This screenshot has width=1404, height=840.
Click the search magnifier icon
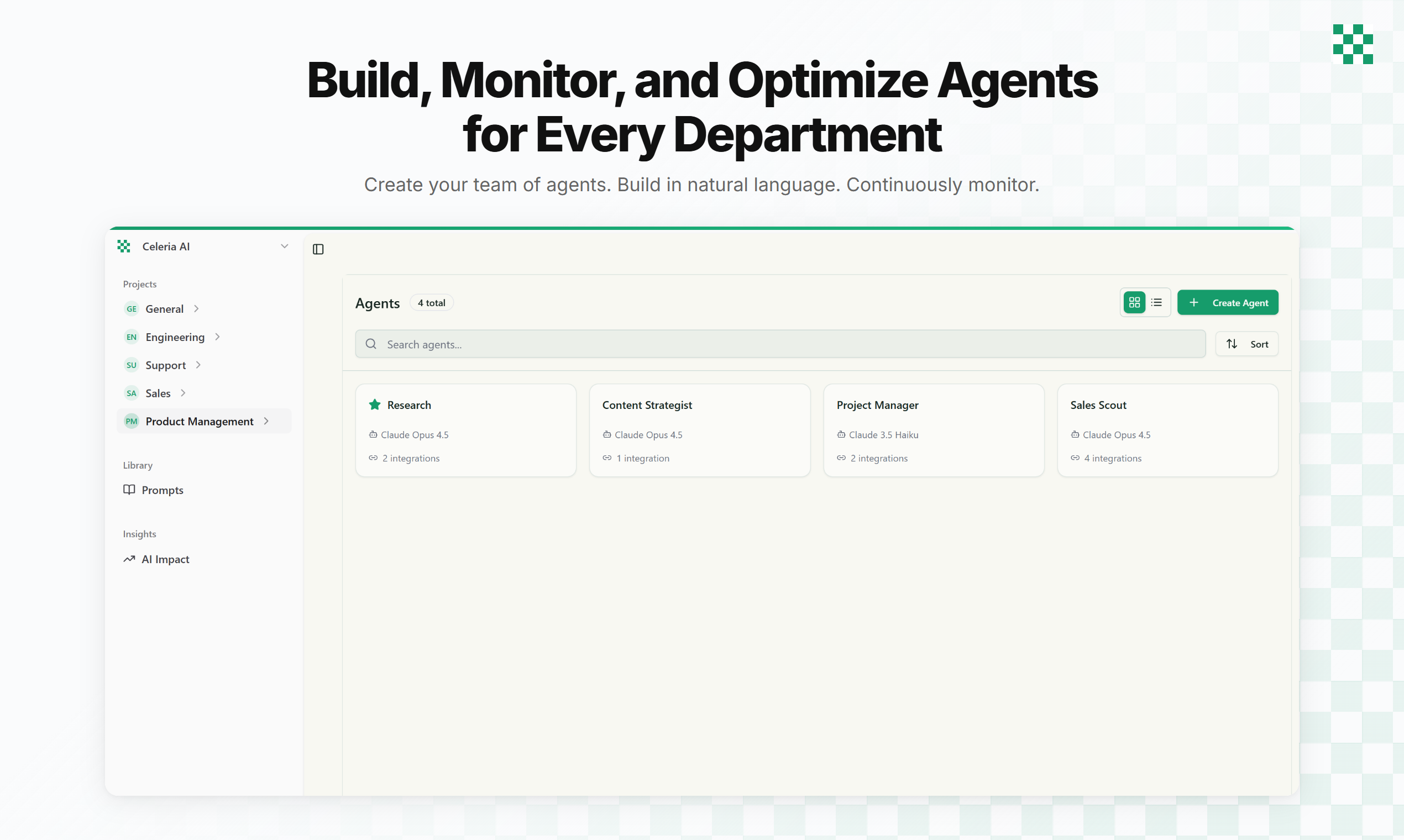(371, 344)
